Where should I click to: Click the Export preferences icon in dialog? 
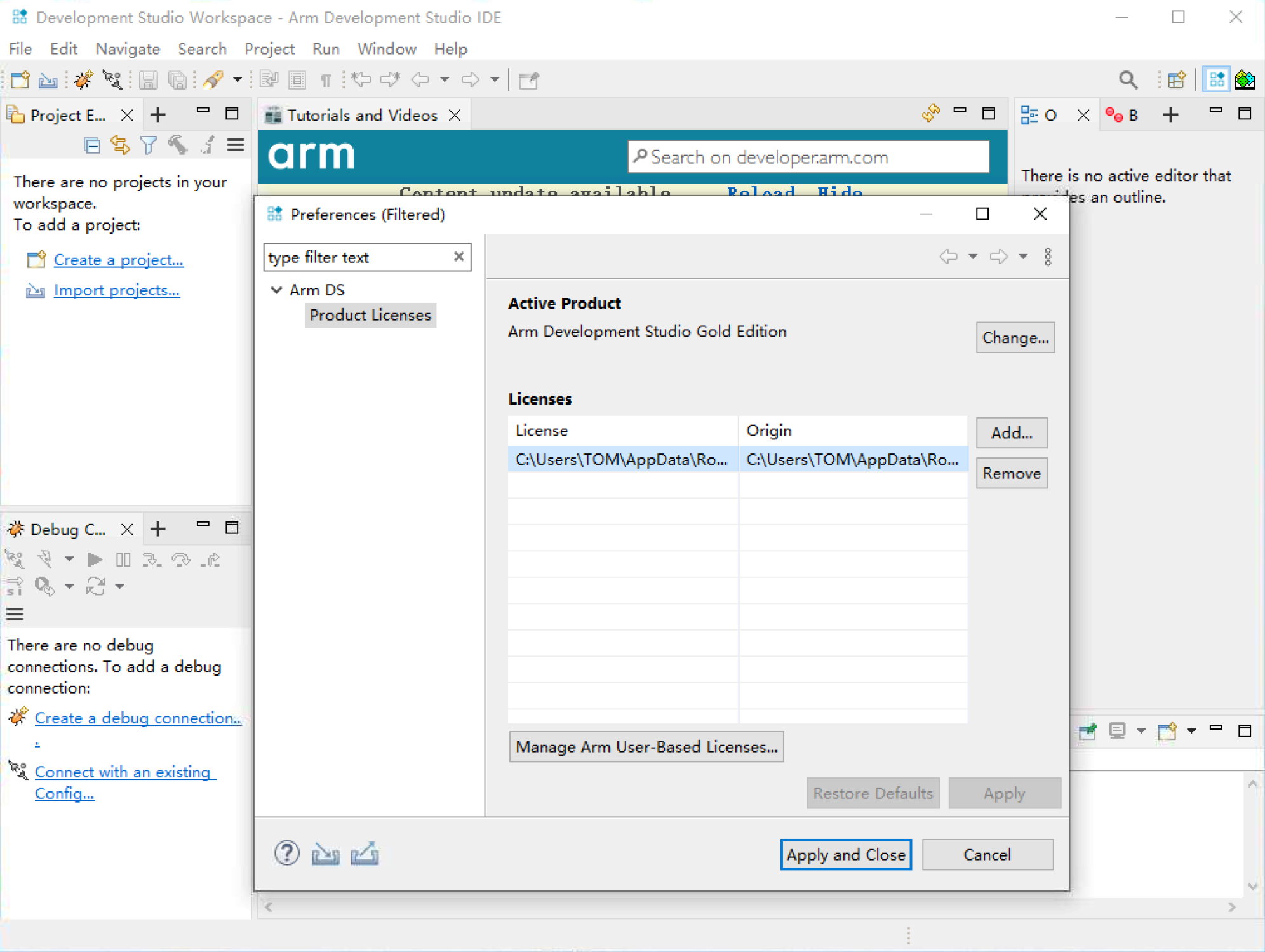(365, 854)
